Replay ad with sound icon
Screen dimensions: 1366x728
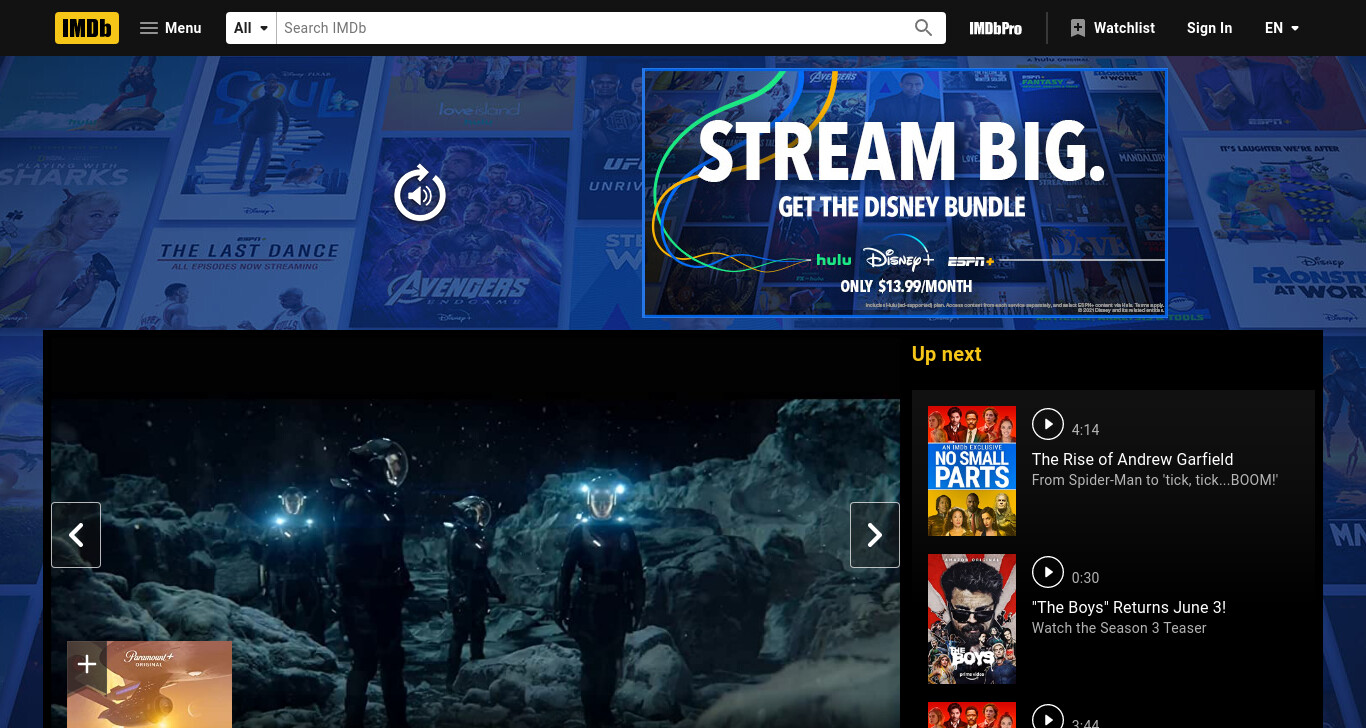click(420, 194)
